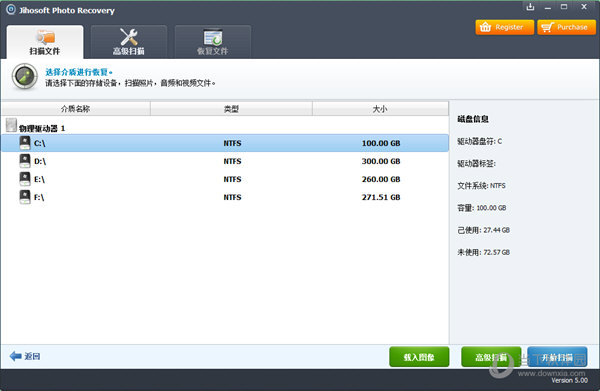Select the C:\ drive label
Viewport: 600px width, 391px height.
click(40, 143)
